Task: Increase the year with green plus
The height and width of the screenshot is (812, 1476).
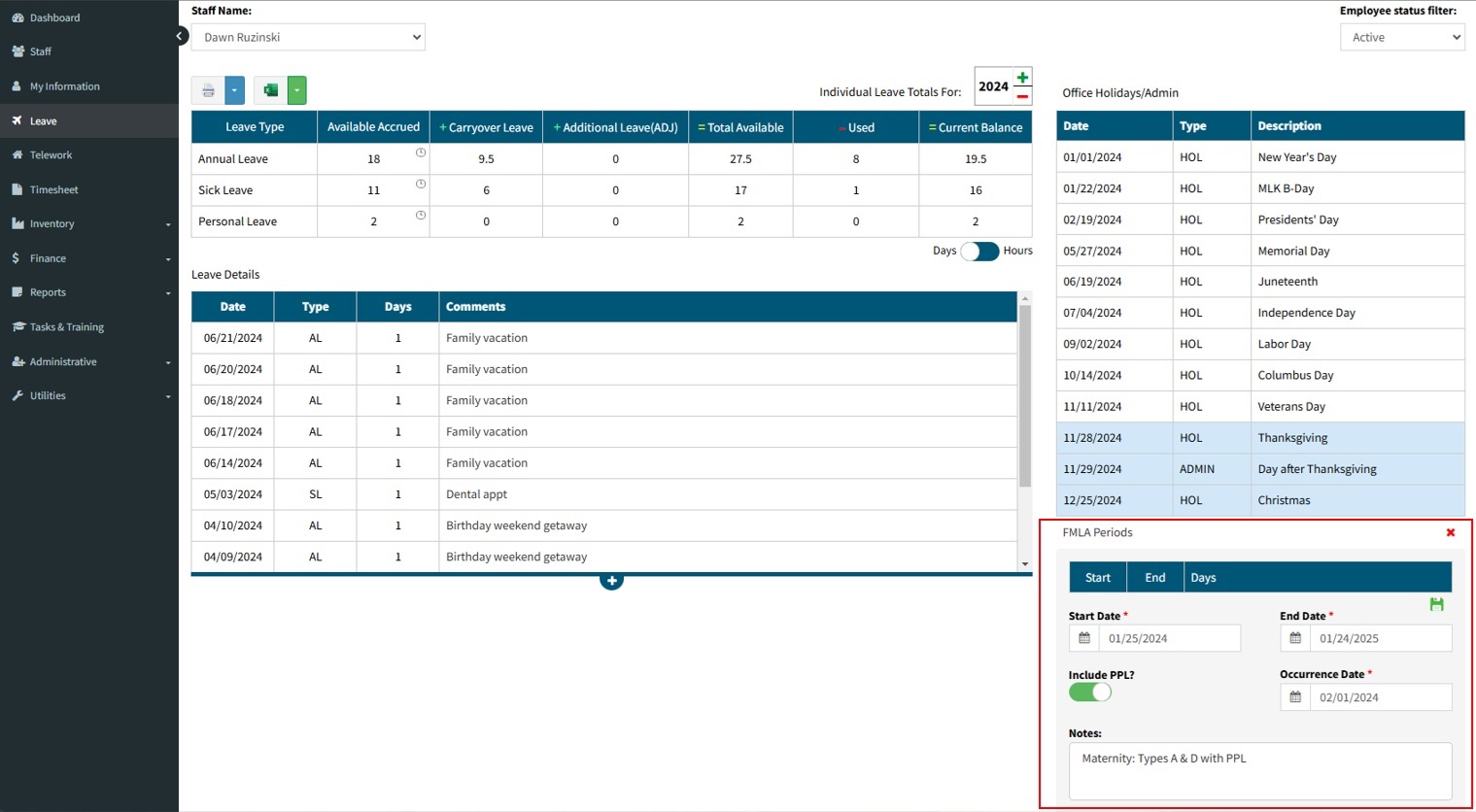Action: [1022, 78]
